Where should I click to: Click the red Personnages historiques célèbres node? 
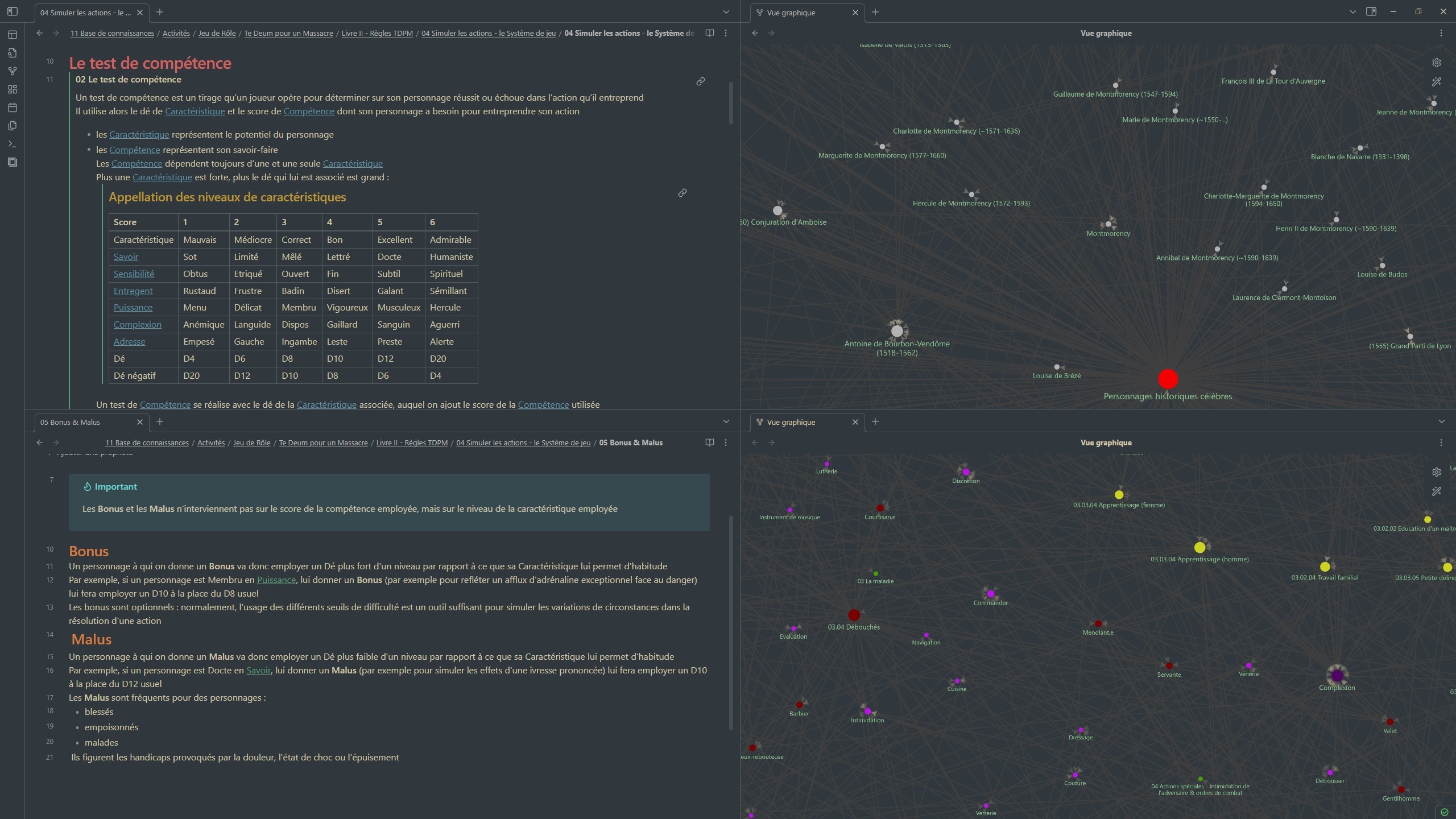click(1167, 379)
